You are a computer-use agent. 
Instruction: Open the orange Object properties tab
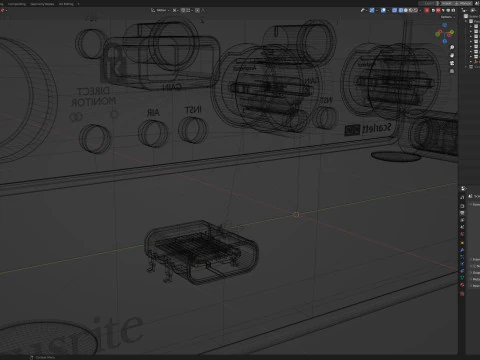point(462,243)
